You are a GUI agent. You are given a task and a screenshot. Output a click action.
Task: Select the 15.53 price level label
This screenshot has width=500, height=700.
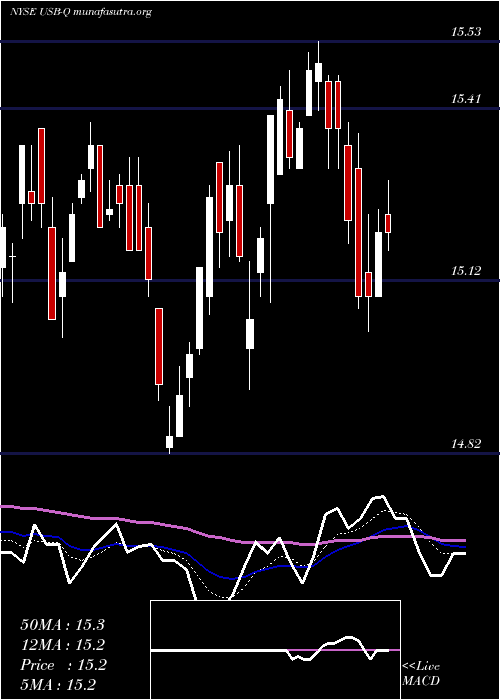pos(466,32)
